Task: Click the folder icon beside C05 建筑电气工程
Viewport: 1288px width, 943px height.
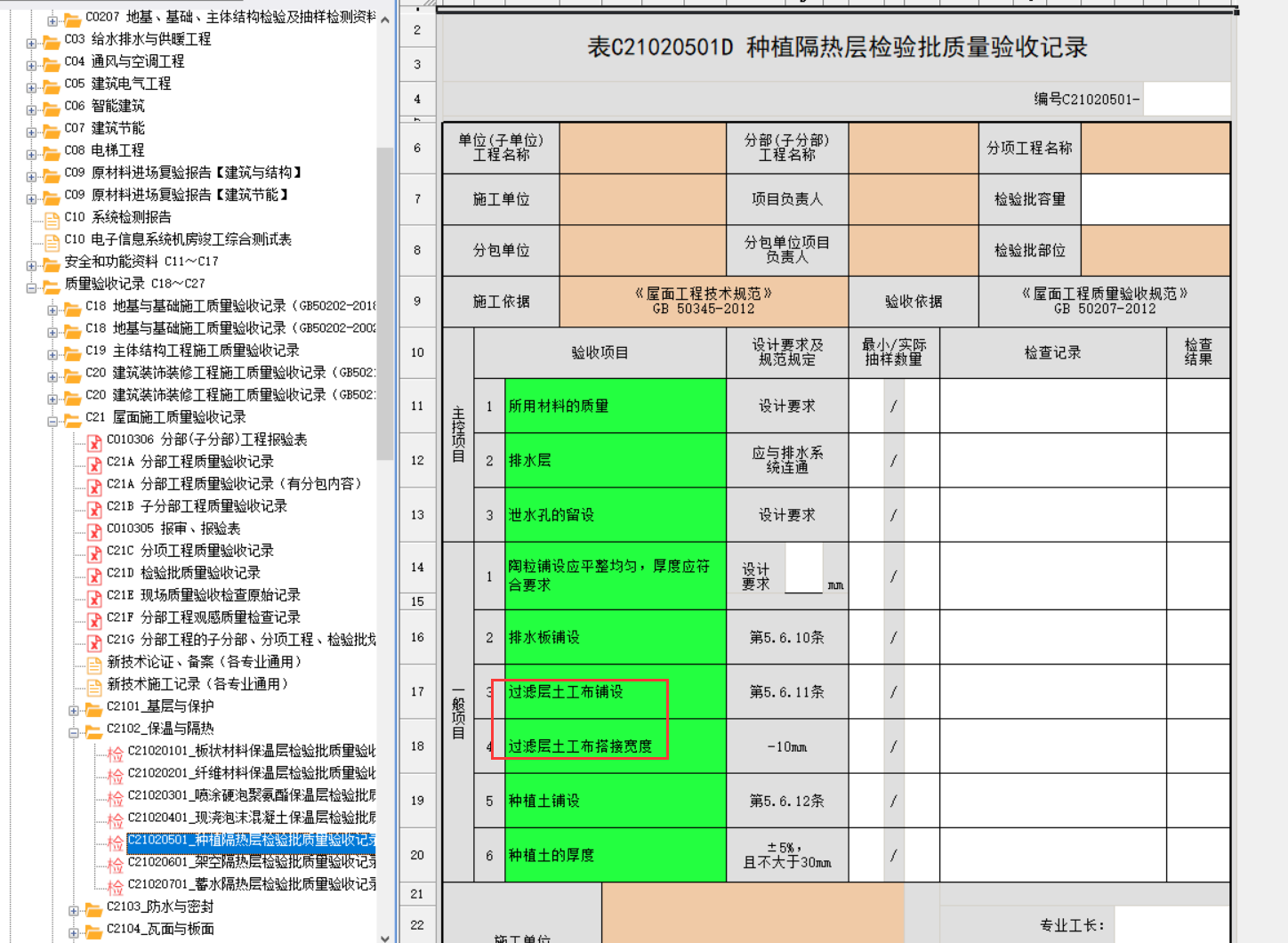Action: (52, 85)
